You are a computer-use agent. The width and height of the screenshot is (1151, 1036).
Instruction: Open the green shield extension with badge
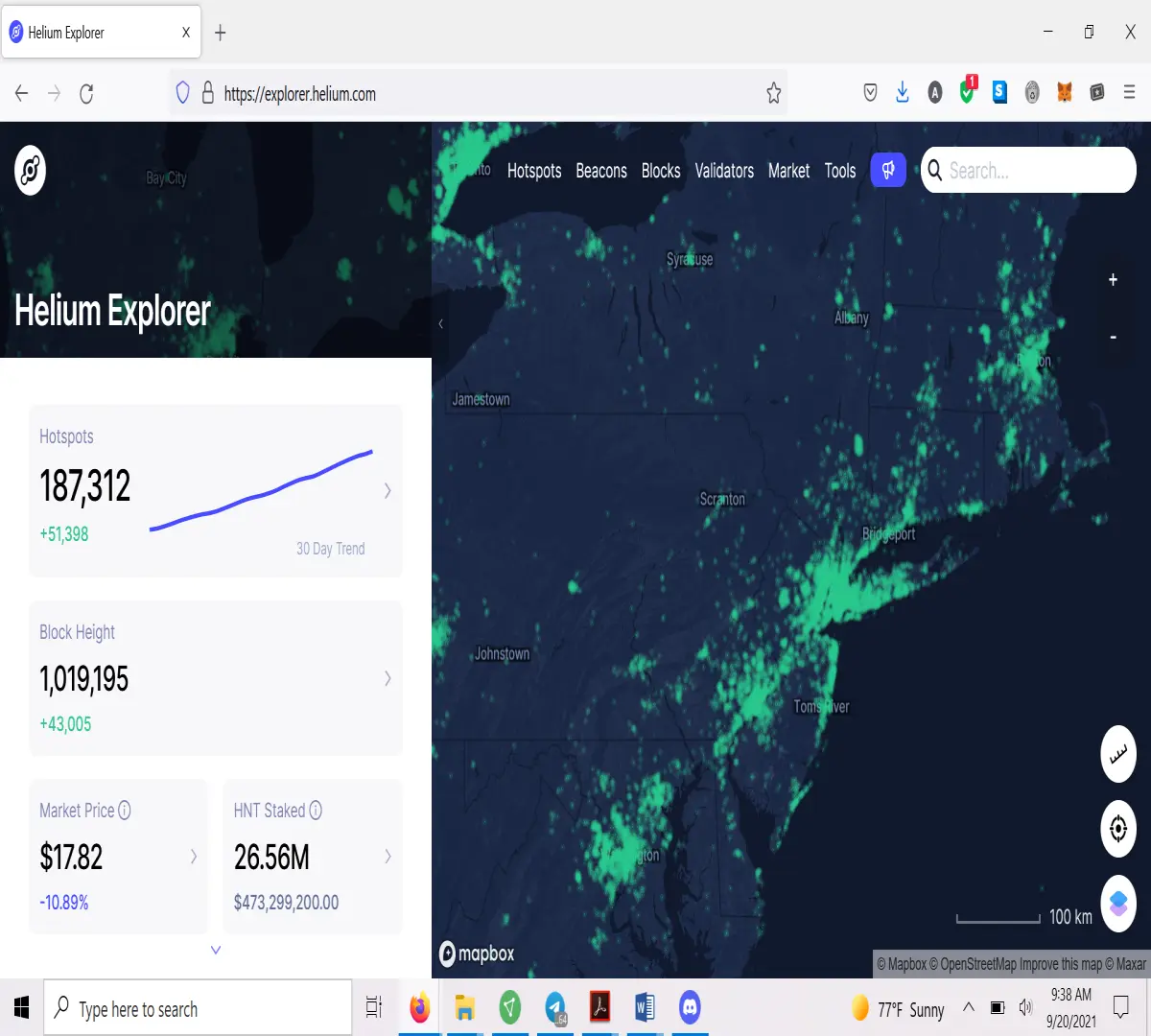tap(968, 90)
